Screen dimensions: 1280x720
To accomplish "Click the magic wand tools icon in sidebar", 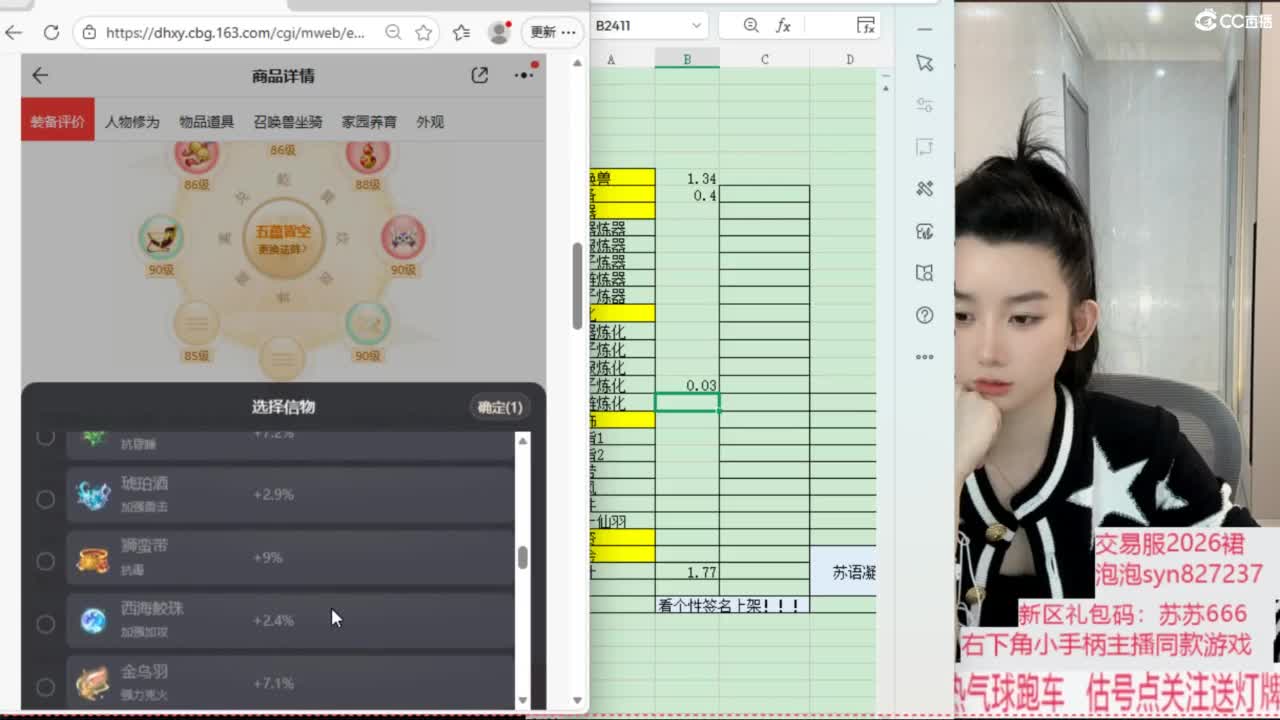I will click(x=924, y=188).
